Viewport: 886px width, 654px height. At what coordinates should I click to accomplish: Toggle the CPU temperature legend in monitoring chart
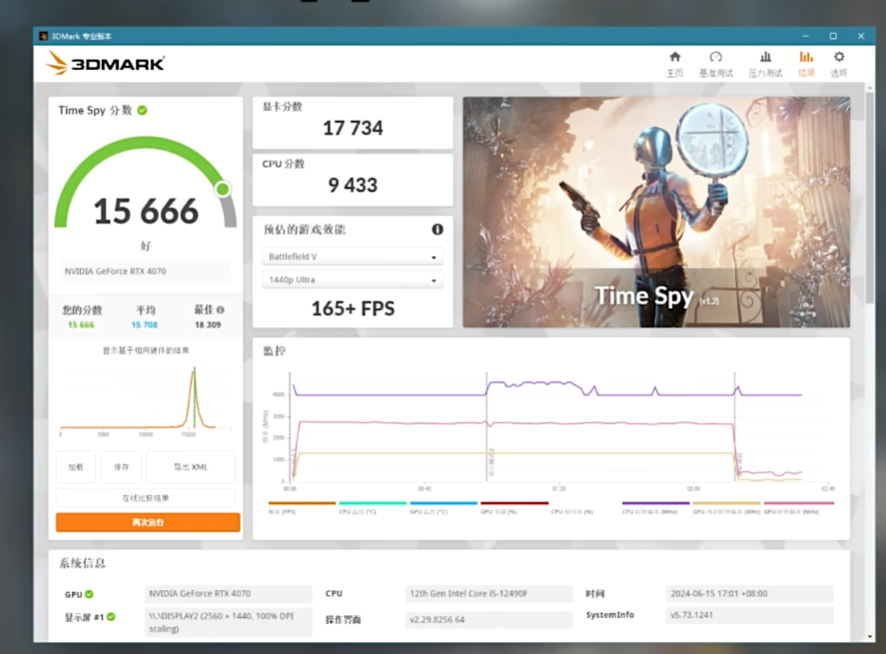coord(372,506)
